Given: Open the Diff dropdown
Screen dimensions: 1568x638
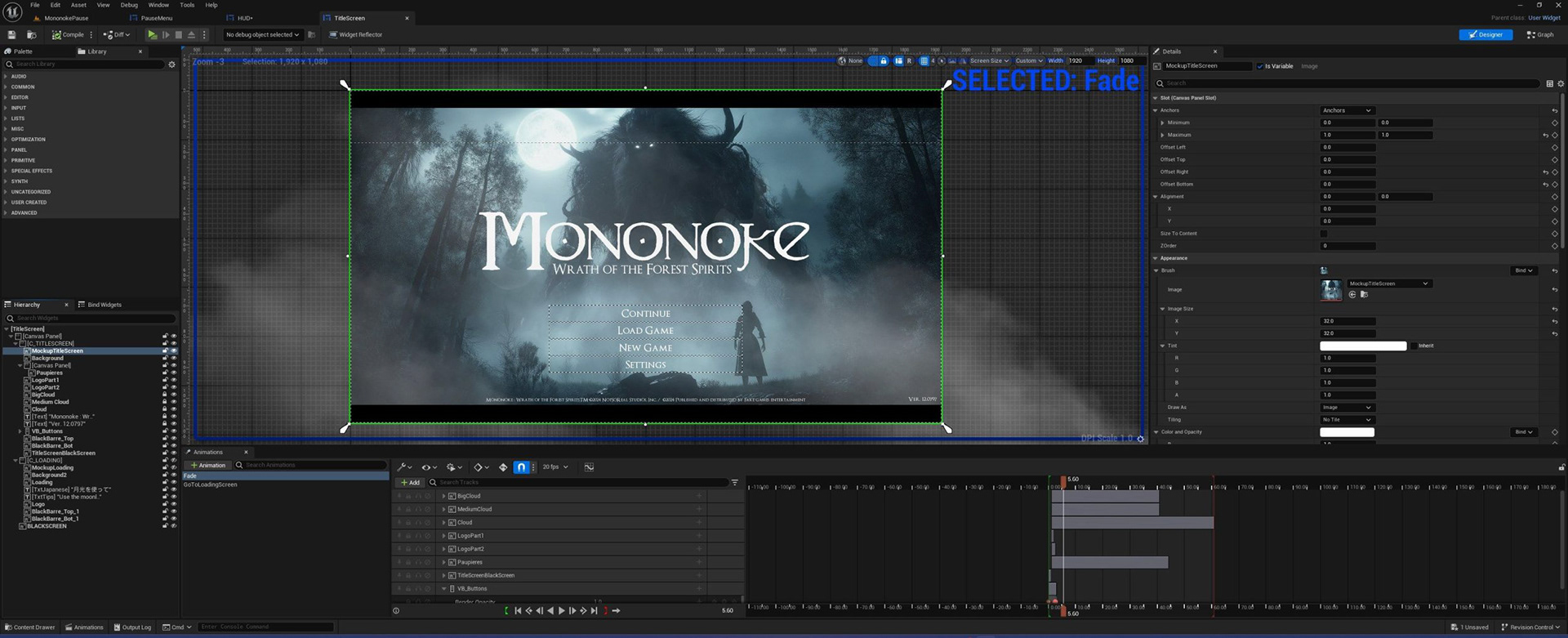Looking at the screenshot, I should (117, 34).
